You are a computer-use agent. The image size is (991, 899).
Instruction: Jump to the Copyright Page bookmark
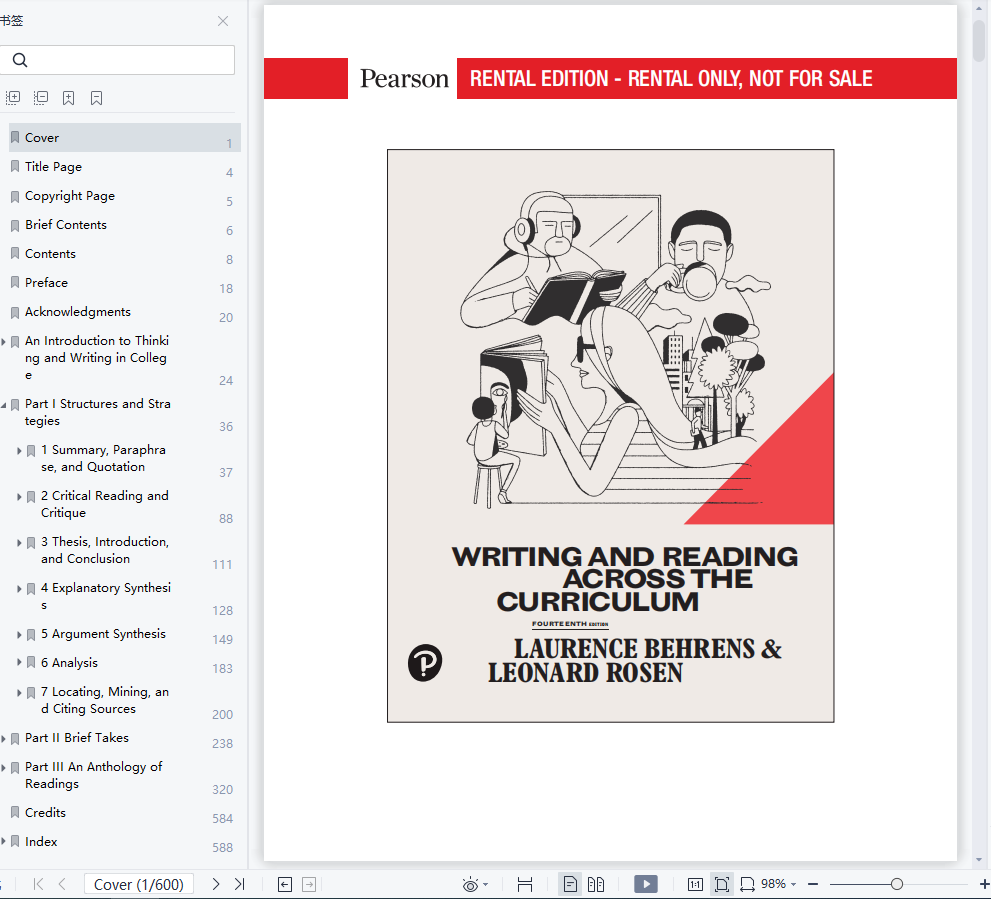(x=70, y=196)
